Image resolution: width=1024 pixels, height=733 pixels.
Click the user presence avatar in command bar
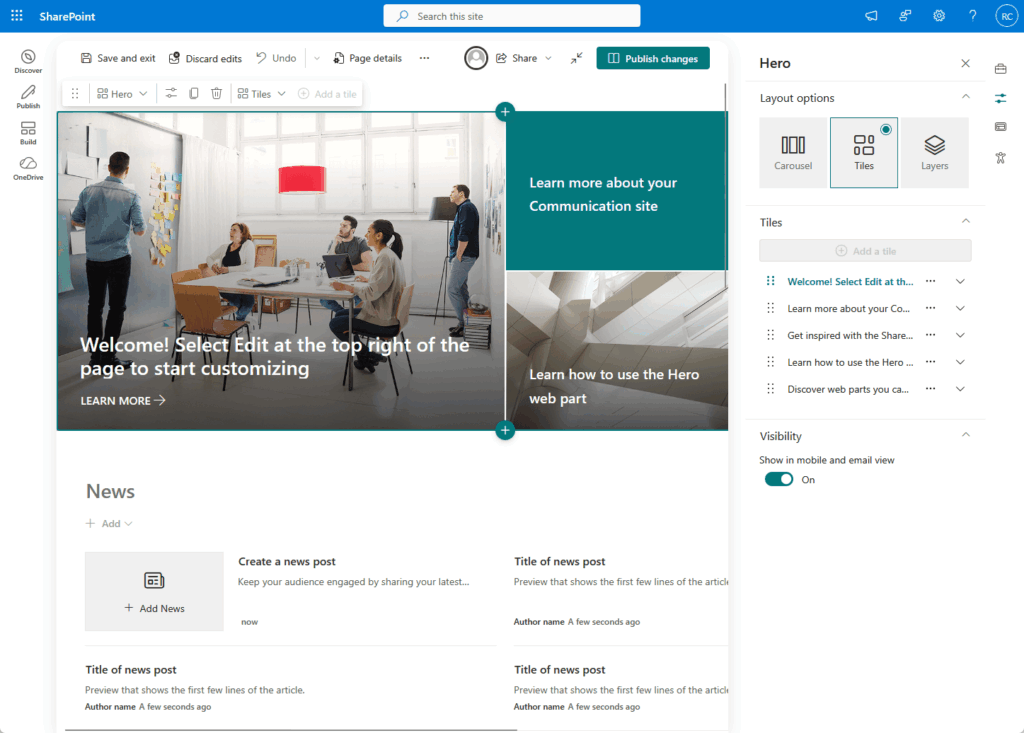click(476, 58)
